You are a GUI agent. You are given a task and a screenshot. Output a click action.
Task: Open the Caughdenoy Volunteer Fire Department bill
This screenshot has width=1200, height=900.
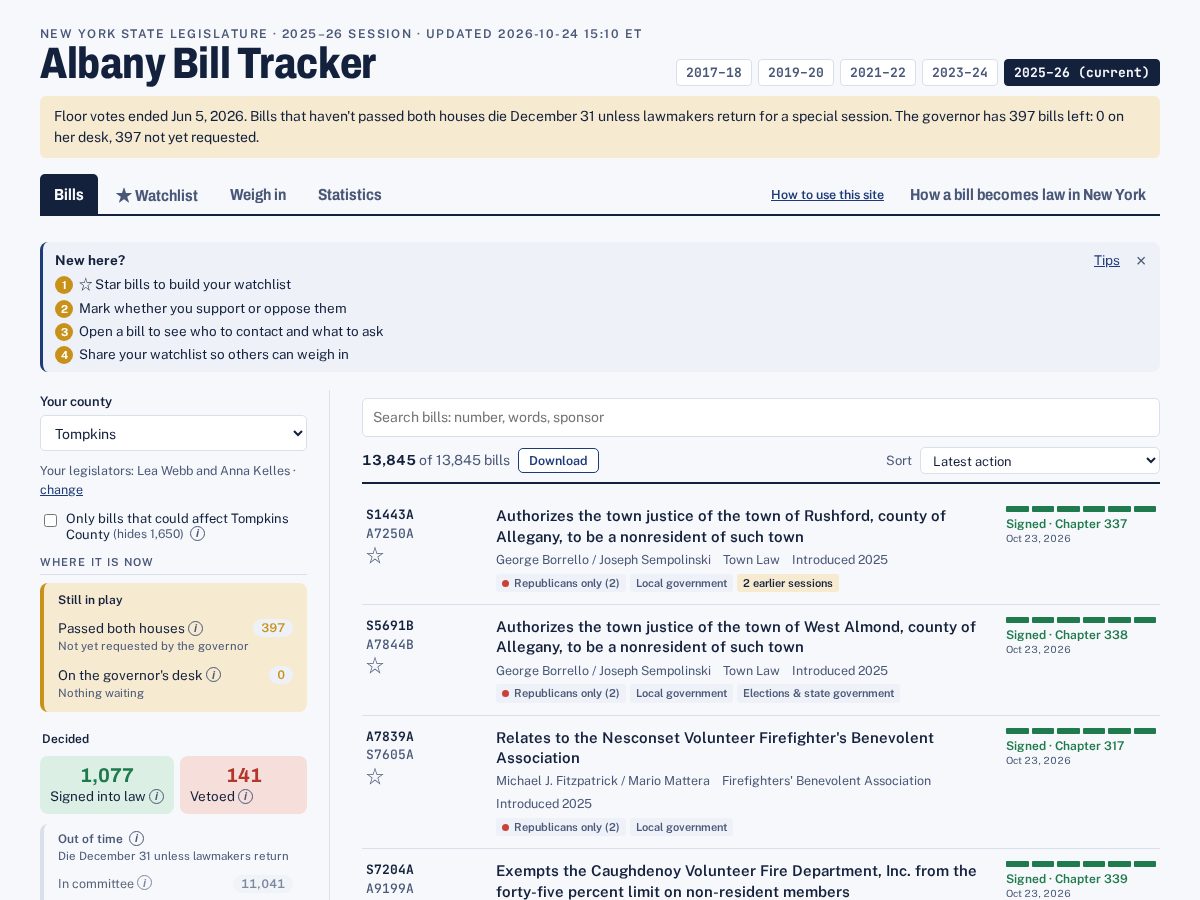pyautogui.click(x=736, y=881)
